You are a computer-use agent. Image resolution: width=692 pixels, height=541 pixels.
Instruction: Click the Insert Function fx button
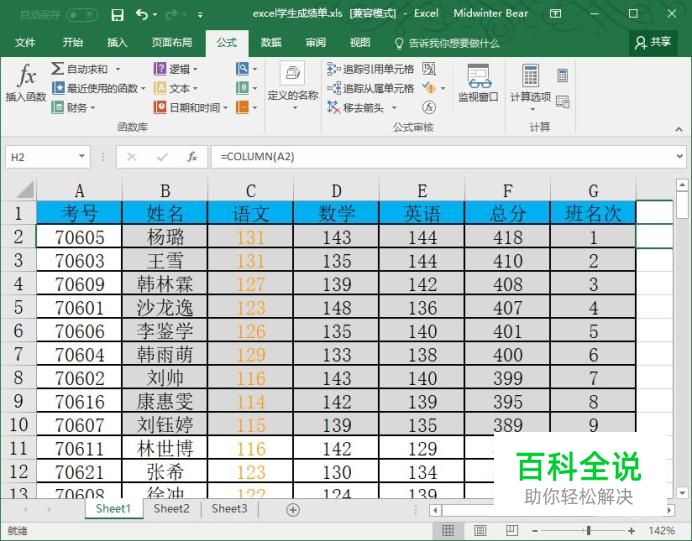point(26,83)
